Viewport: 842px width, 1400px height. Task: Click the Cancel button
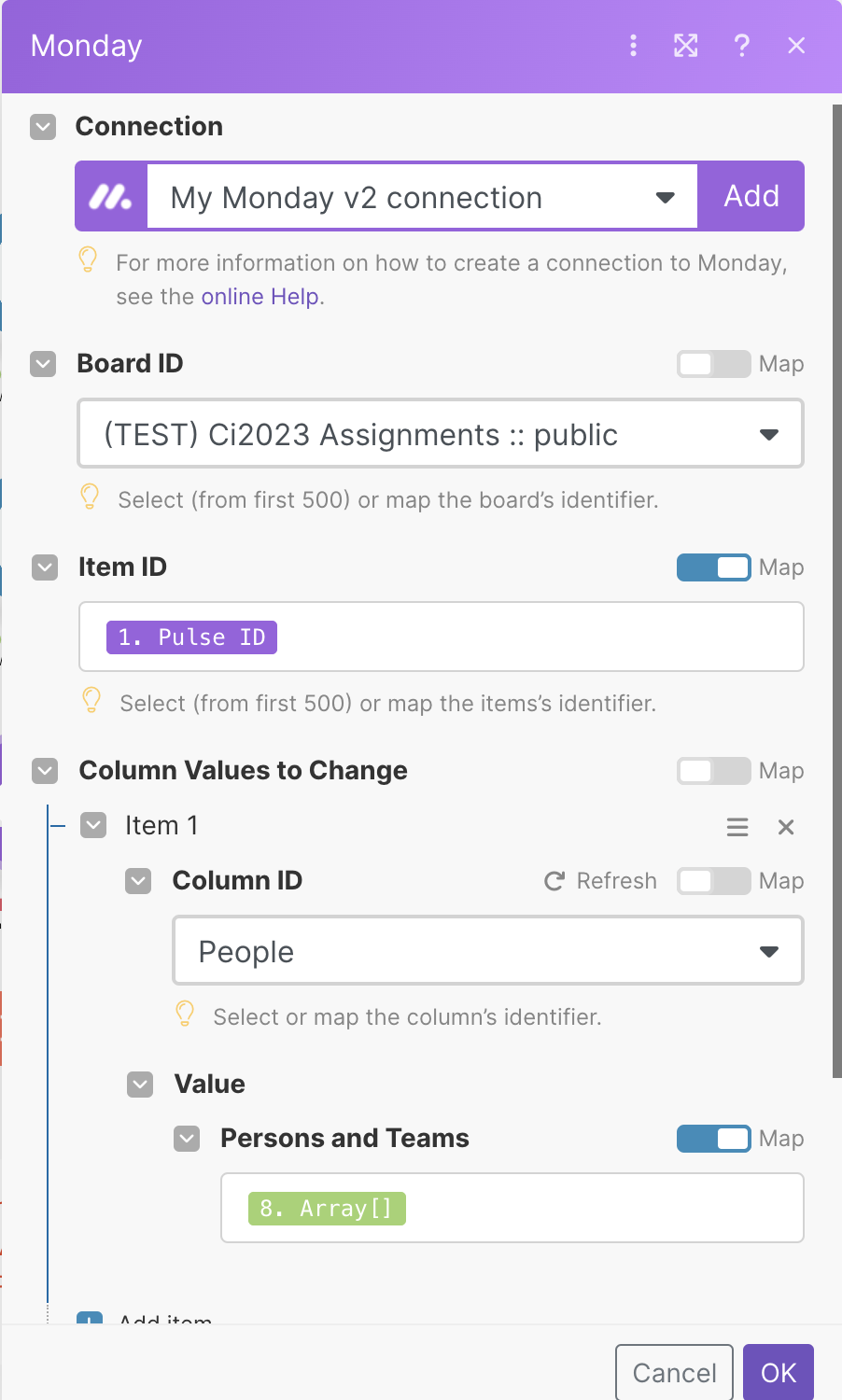click(674, 1372)
